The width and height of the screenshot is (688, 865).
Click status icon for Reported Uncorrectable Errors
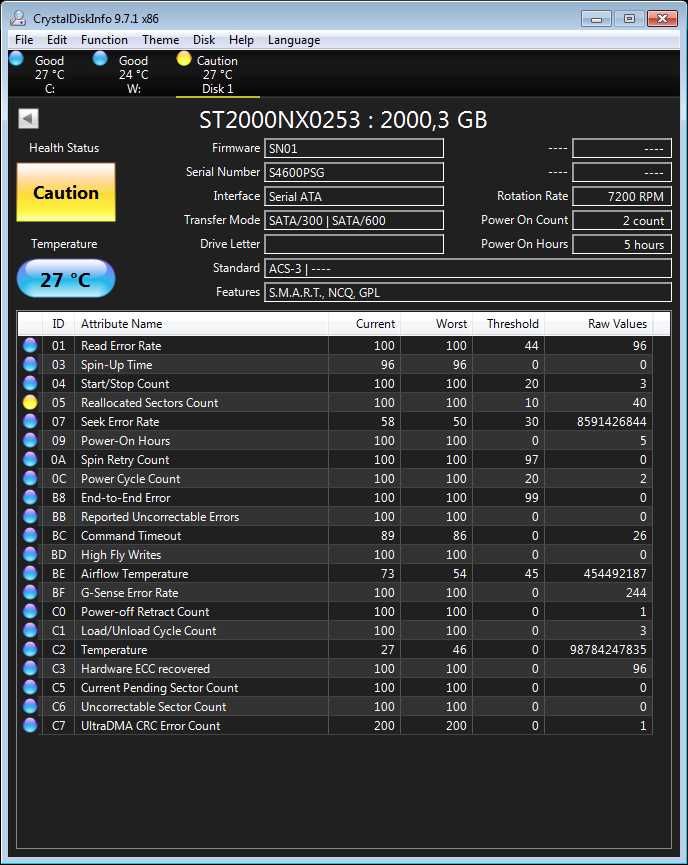30,517
